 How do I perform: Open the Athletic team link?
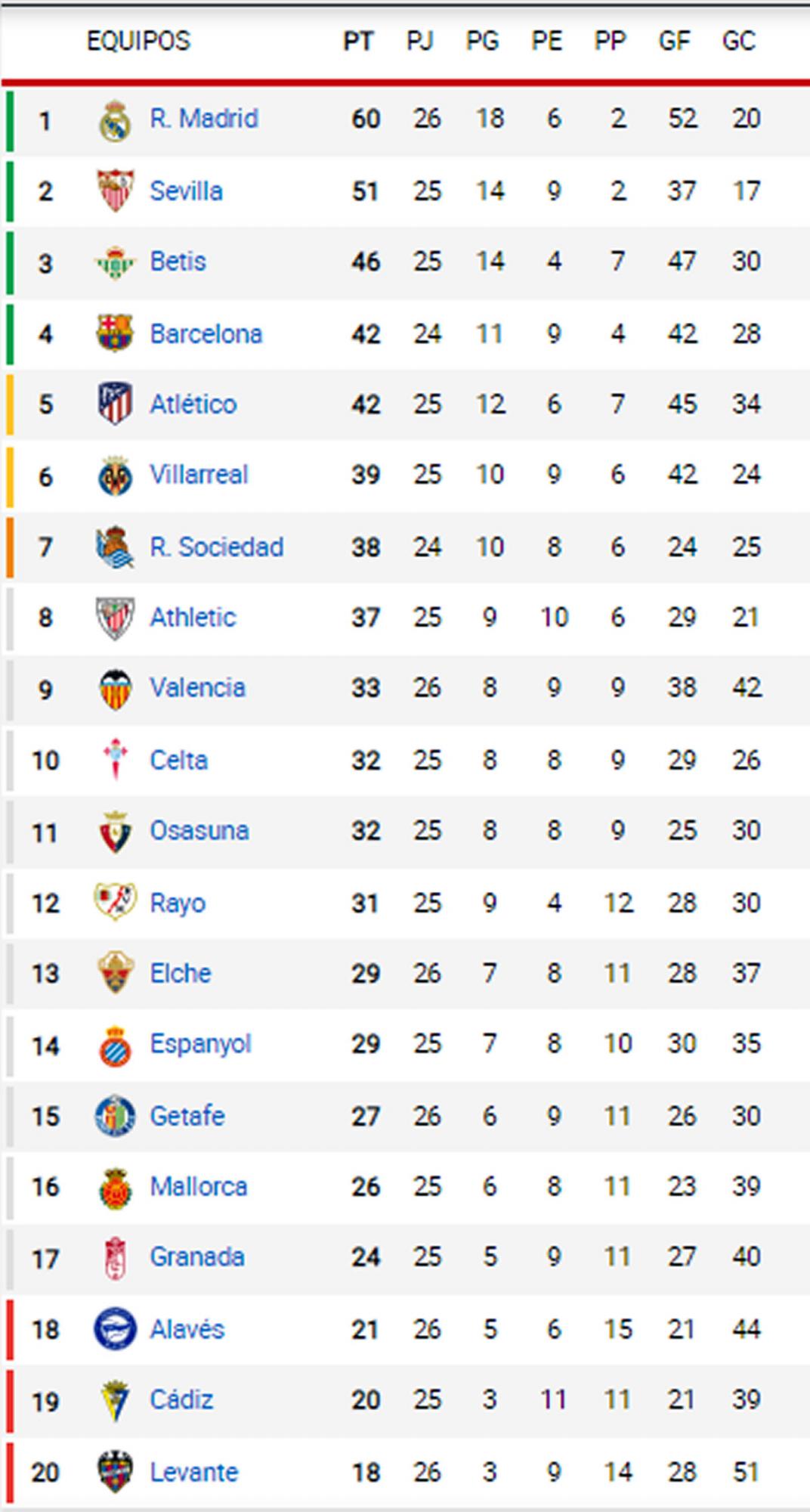click(x=193, y=618)
